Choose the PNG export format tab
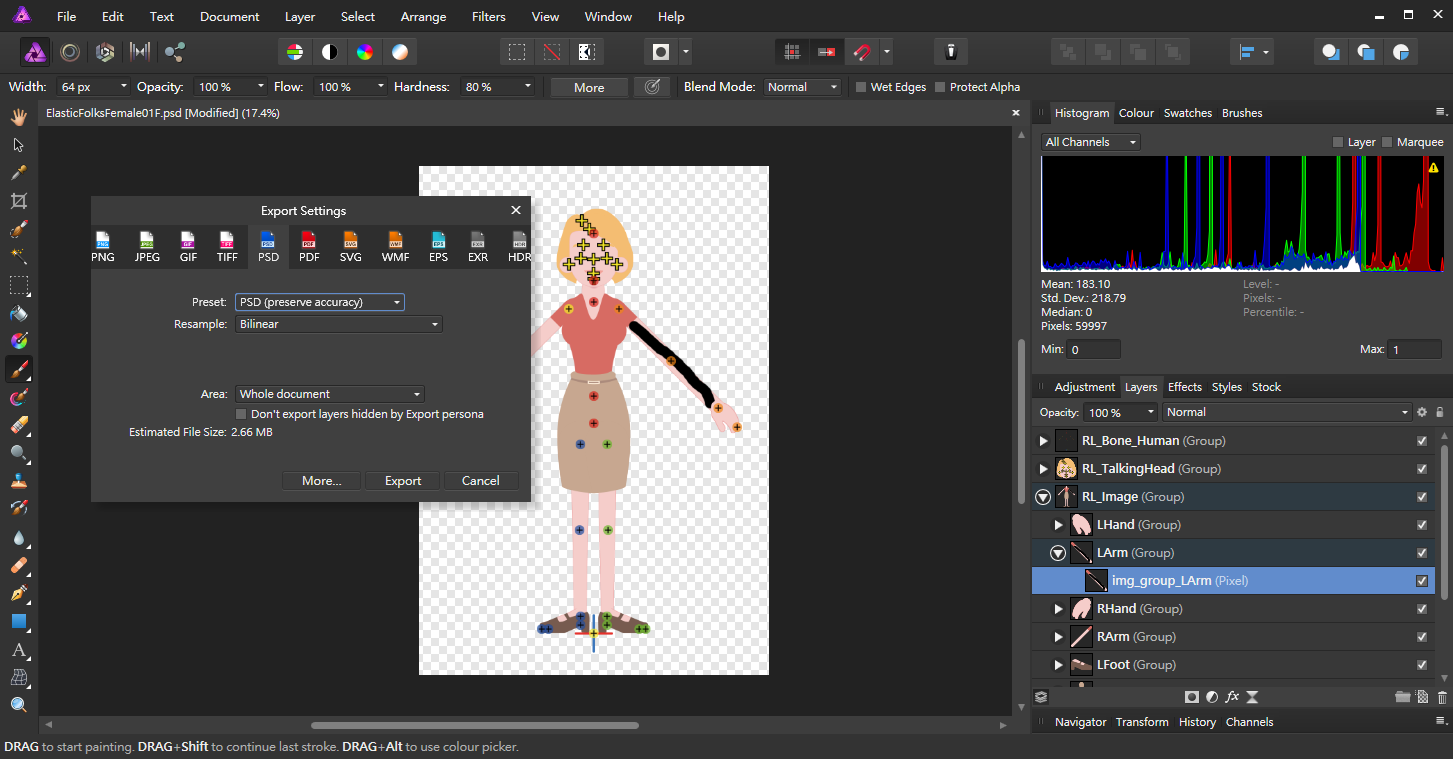Image resolution: width=1453 pixels, height=759 pixels. click(103, 246)
